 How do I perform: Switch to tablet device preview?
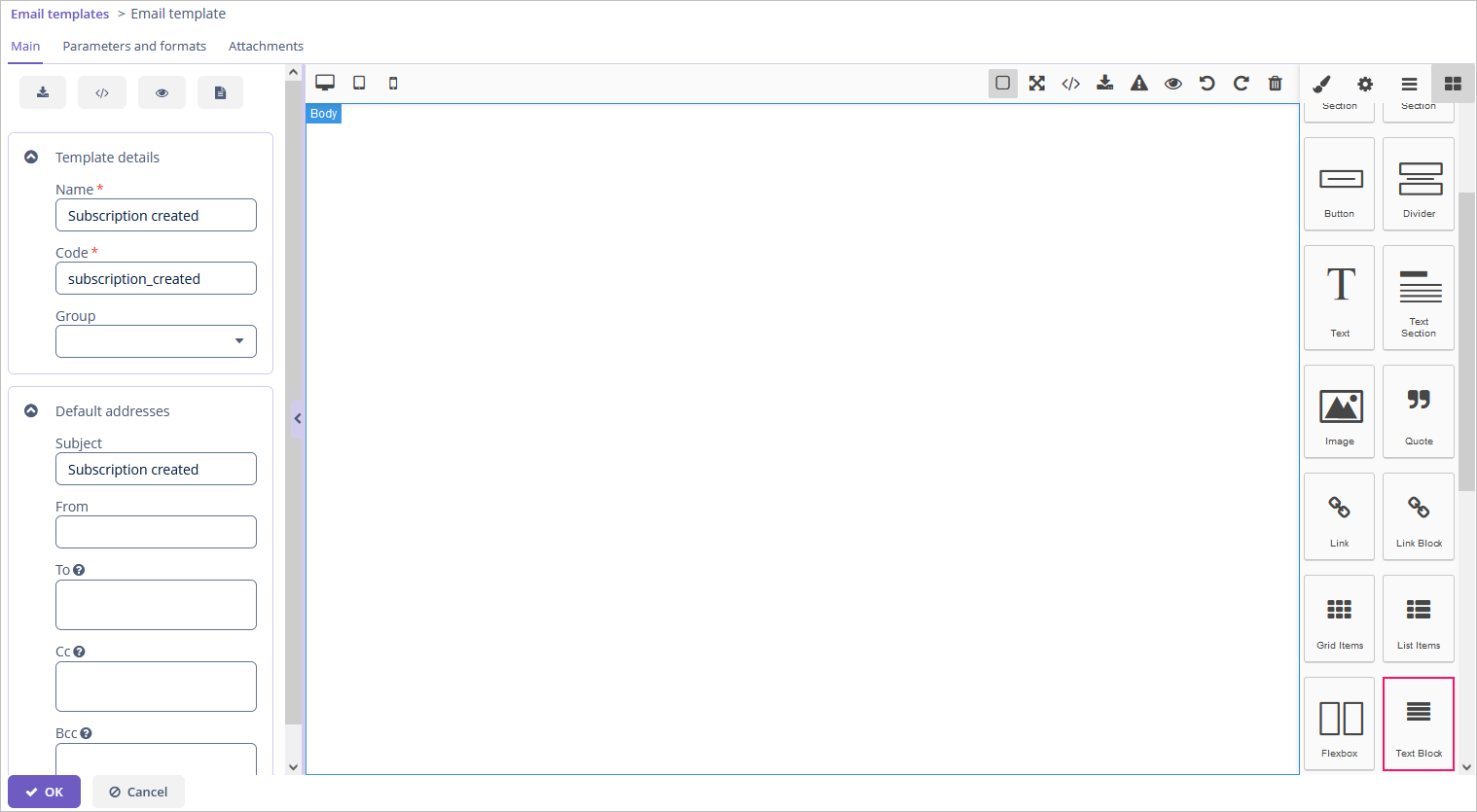coord(359,83)
